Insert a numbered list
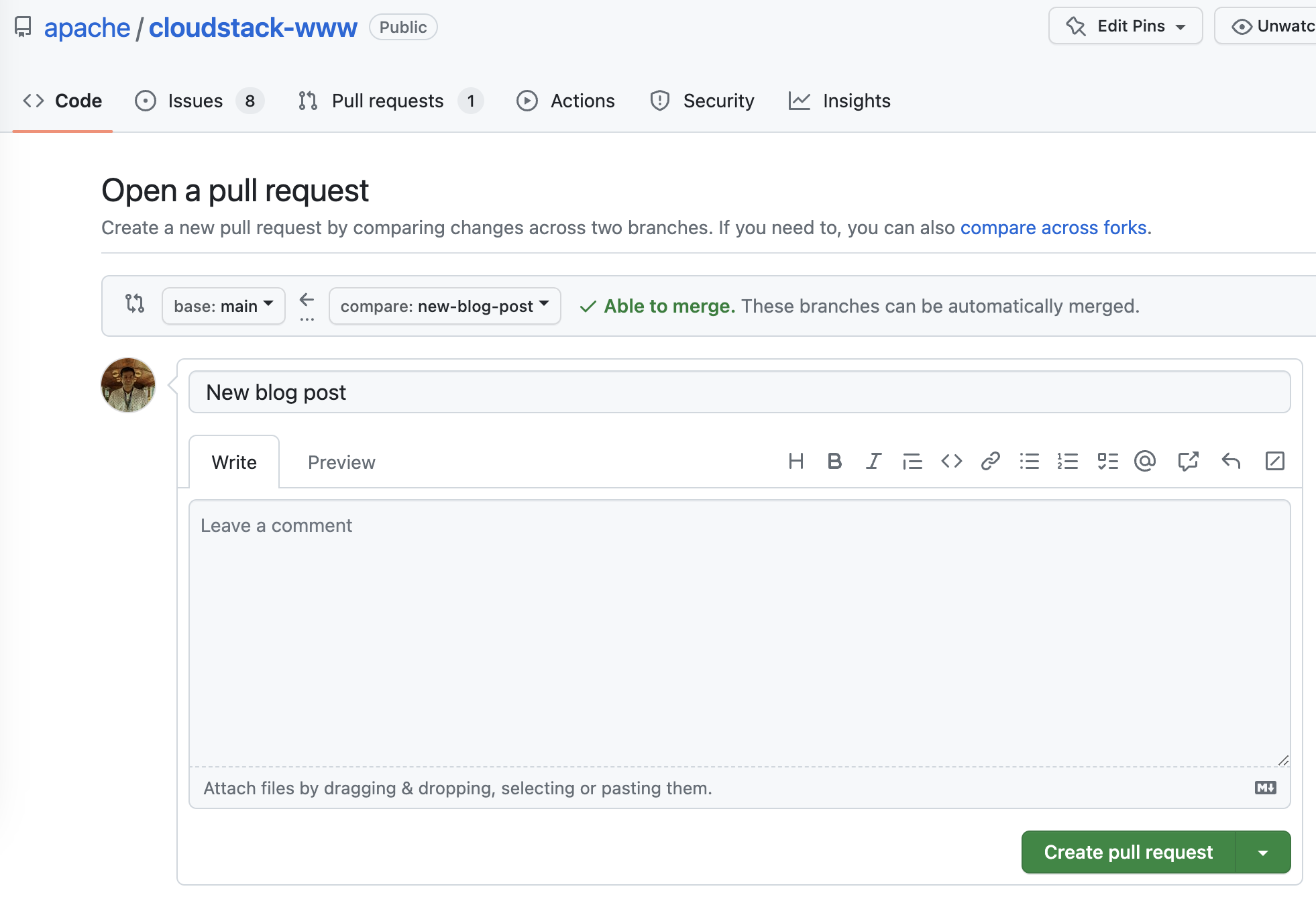The width and height of the screenshot is (1316, 903). point(1068,462)
